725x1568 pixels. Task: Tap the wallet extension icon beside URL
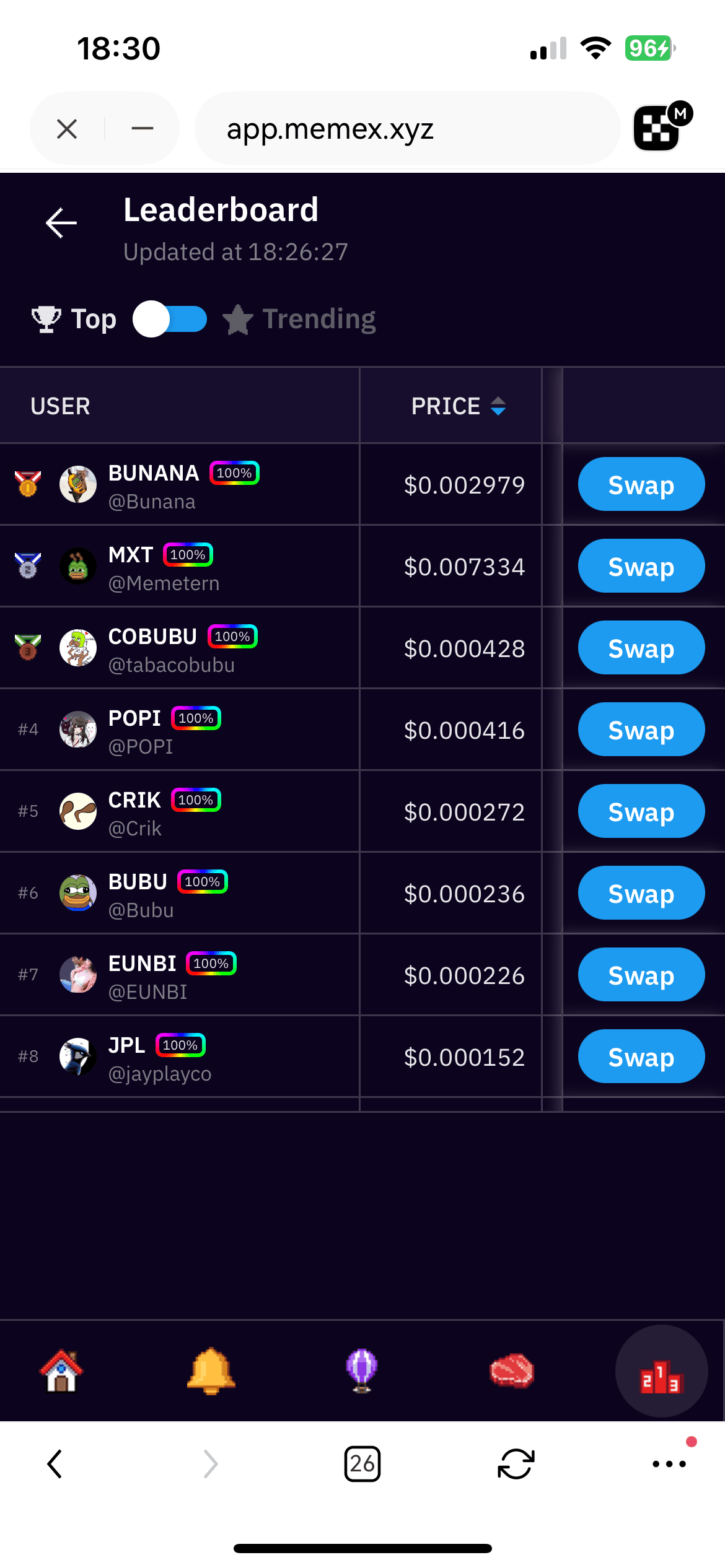[x=659, y=128]
